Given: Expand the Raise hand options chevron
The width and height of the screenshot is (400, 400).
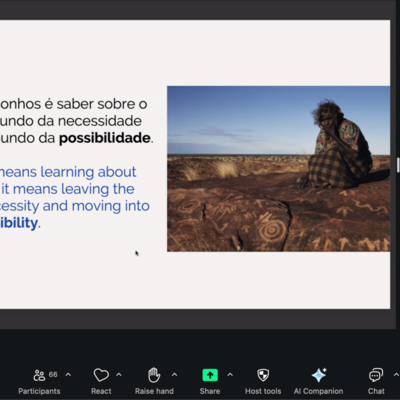Looking at the screenshot, I should (174, 375).
